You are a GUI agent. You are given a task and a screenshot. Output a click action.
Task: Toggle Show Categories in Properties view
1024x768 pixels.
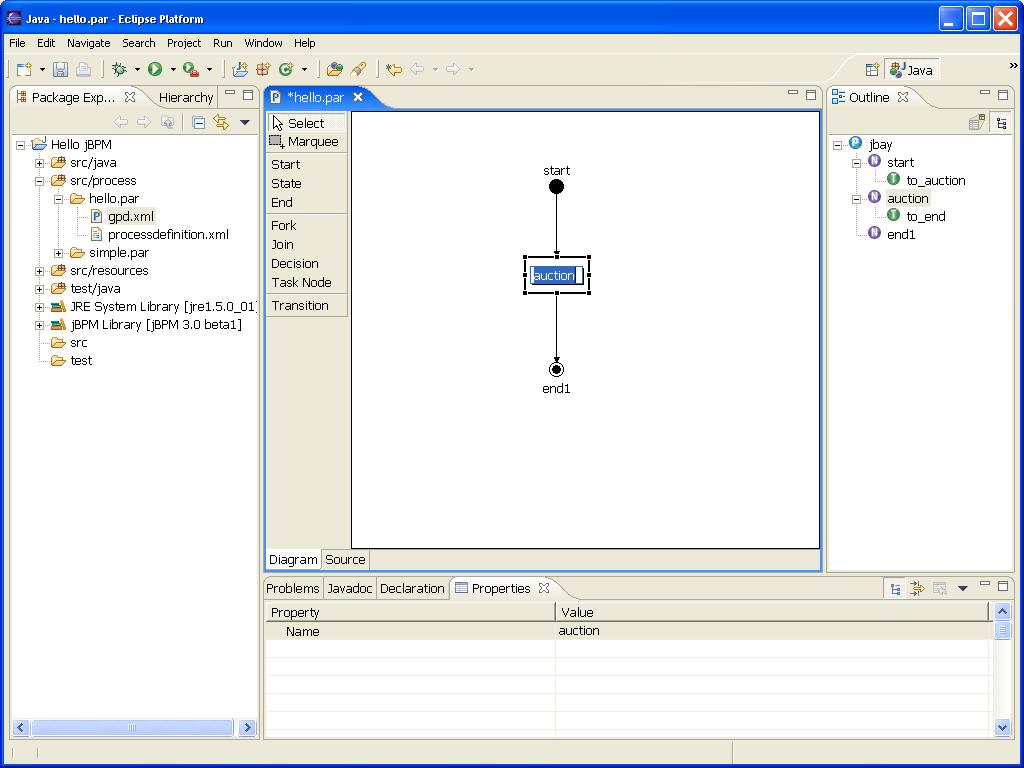point(895,589)
